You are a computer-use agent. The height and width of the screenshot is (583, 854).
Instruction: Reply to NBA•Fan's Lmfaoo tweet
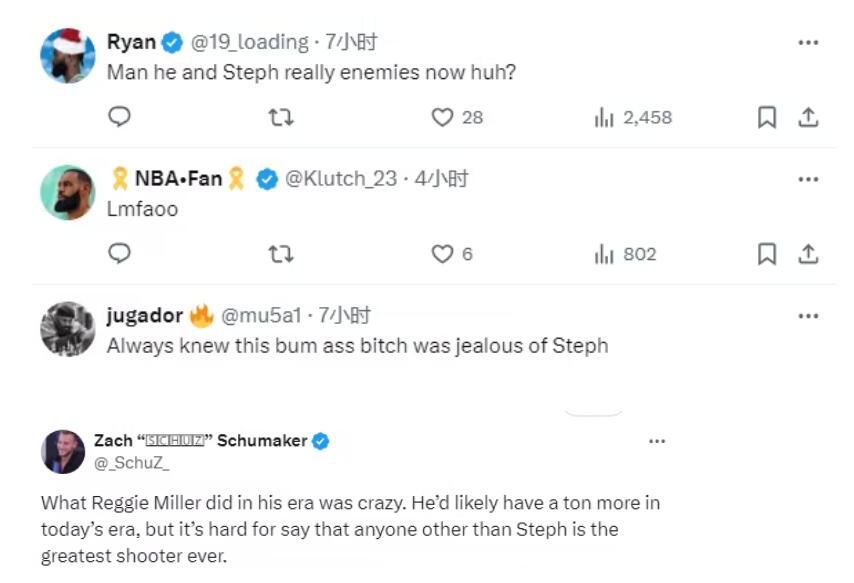coord(119,254)
